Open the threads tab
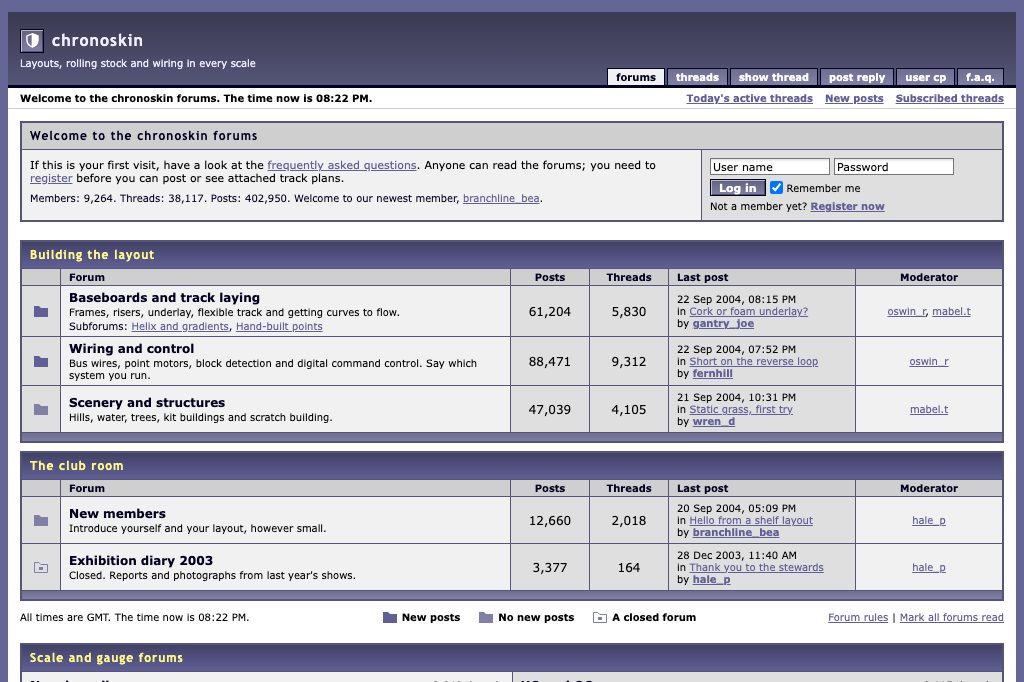The image size is (1024, 682). 697,77
